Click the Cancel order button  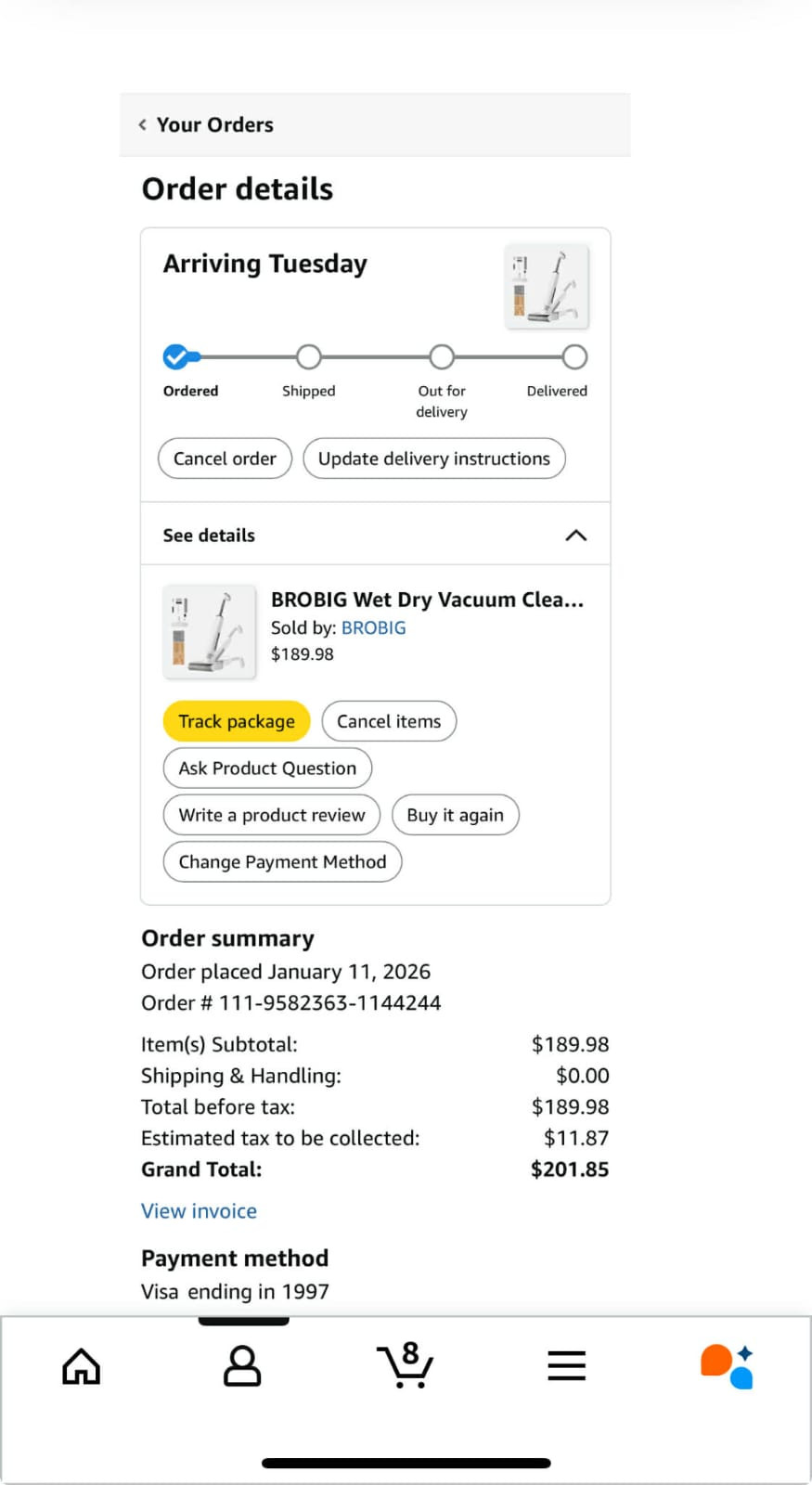[225, 458]
